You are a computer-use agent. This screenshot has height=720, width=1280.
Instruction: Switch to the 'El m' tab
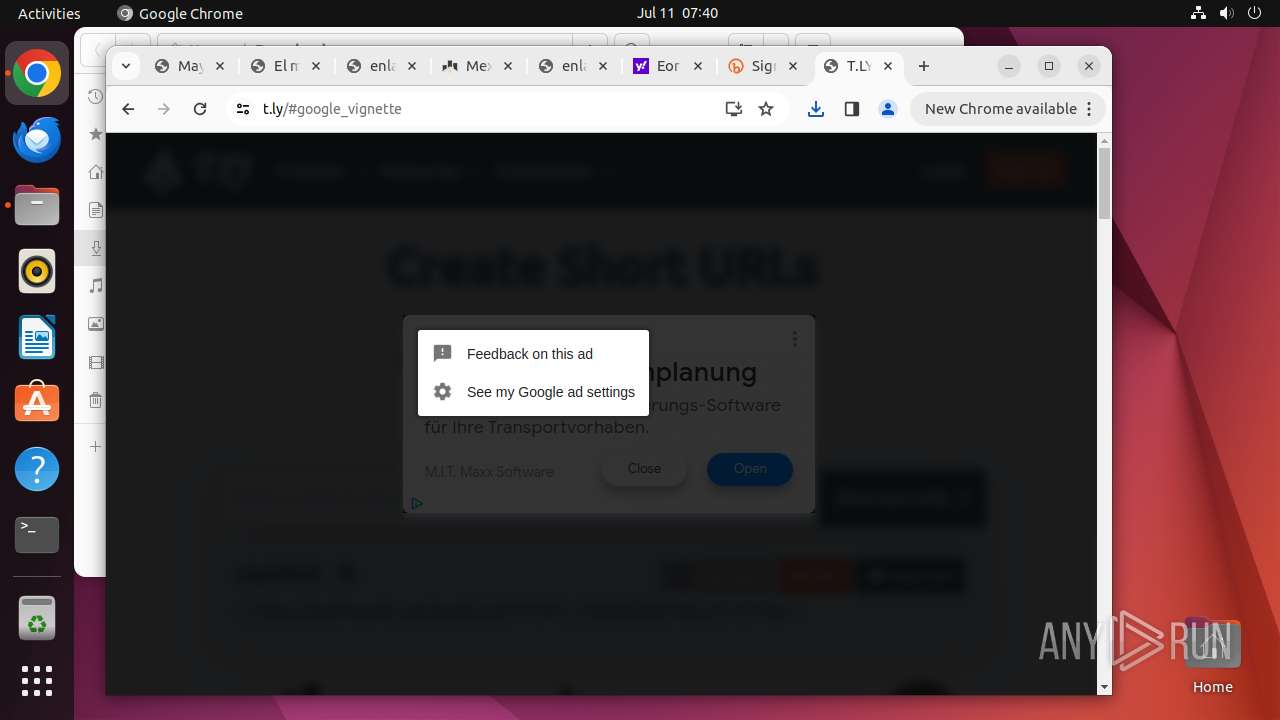pos(286,66)
